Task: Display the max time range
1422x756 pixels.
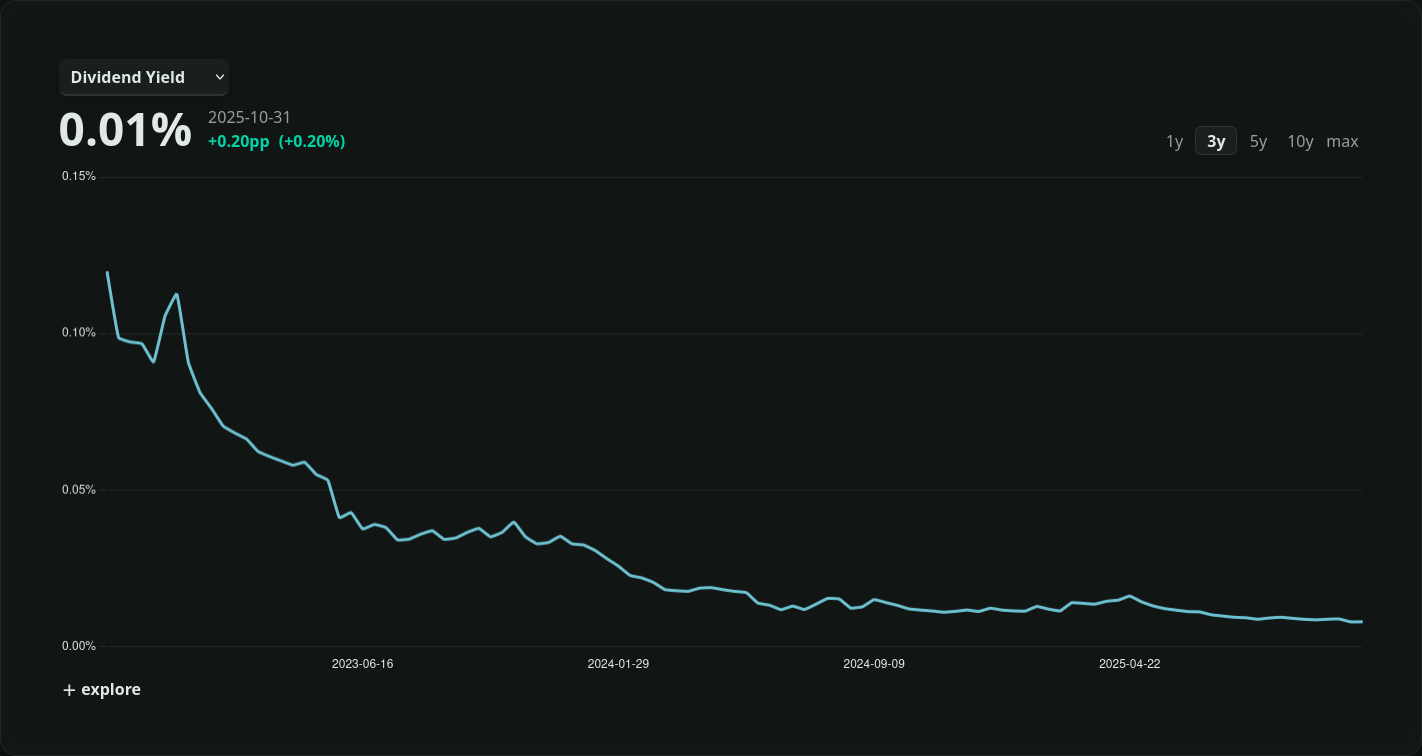Action: (x=1342, y=141)
